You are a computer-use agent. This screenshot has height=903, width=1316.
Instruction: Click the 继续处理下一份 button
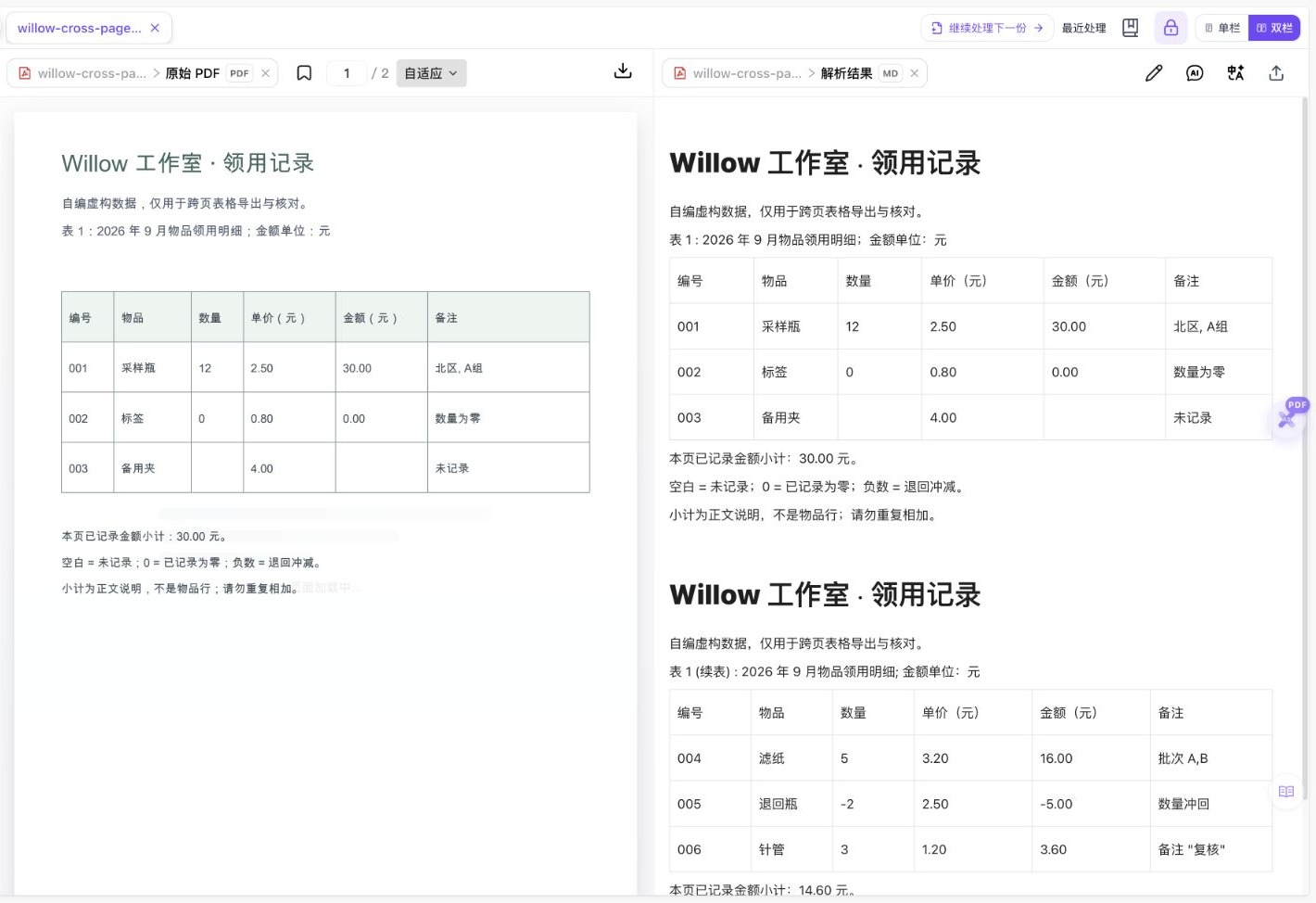(x=987, y=28)
